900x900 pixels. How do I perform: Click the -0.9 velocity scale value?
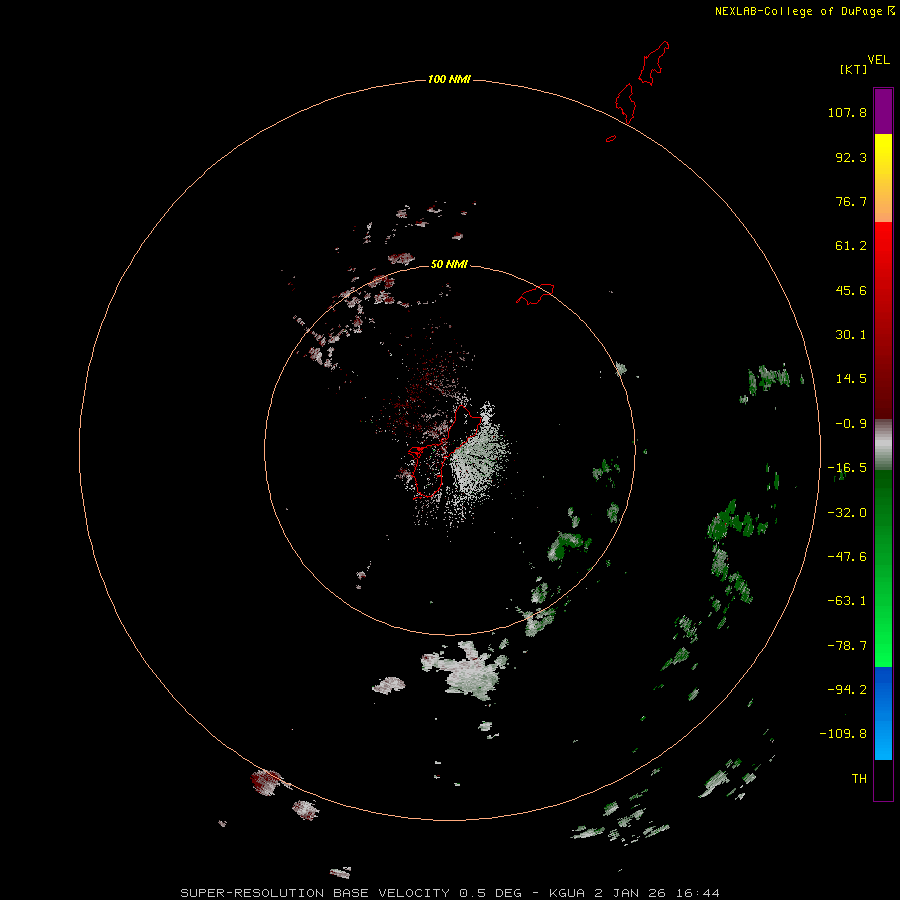(851, 424)
